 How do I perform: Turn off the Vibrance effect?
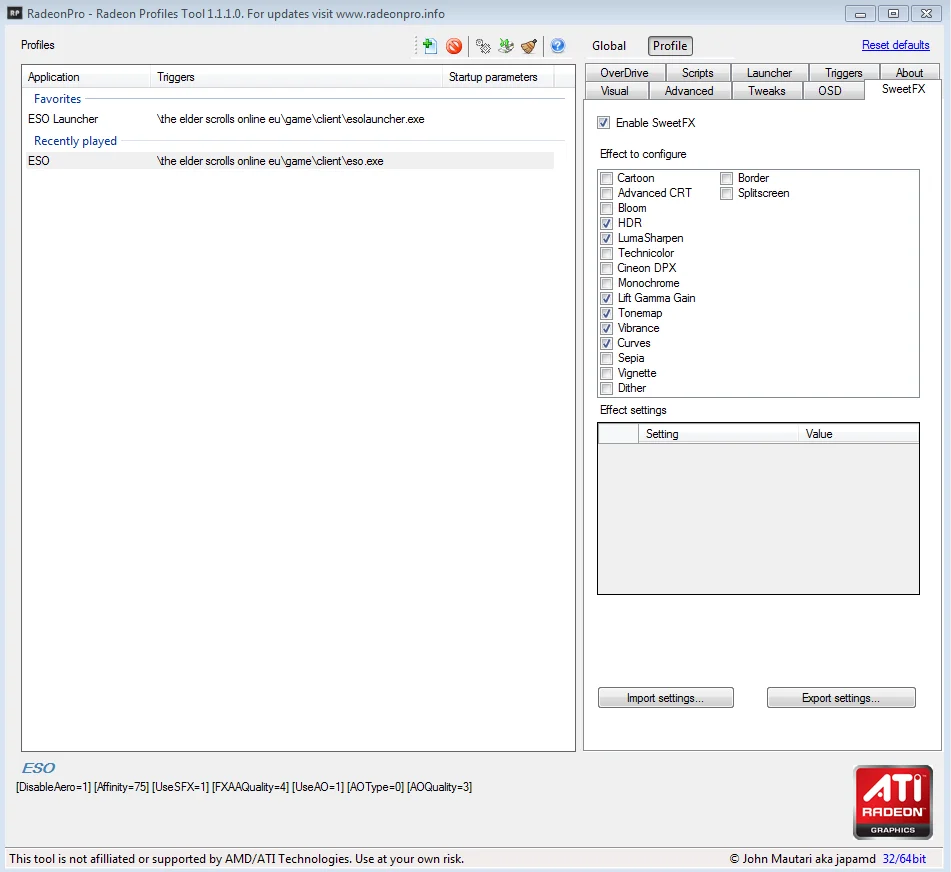coord(606,328)
